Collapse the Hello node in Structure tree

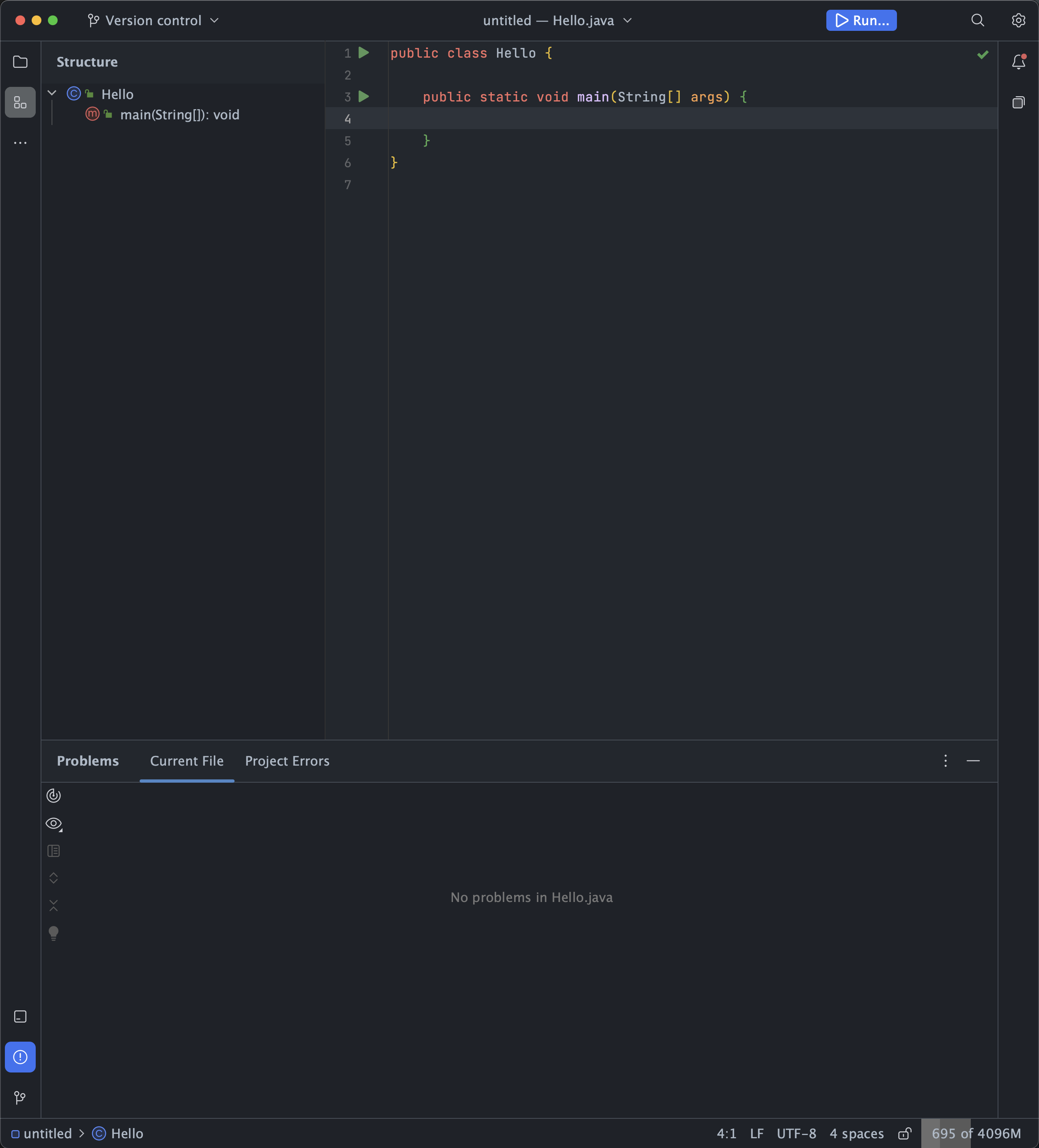pyautogui.click(x=52, y=92)
